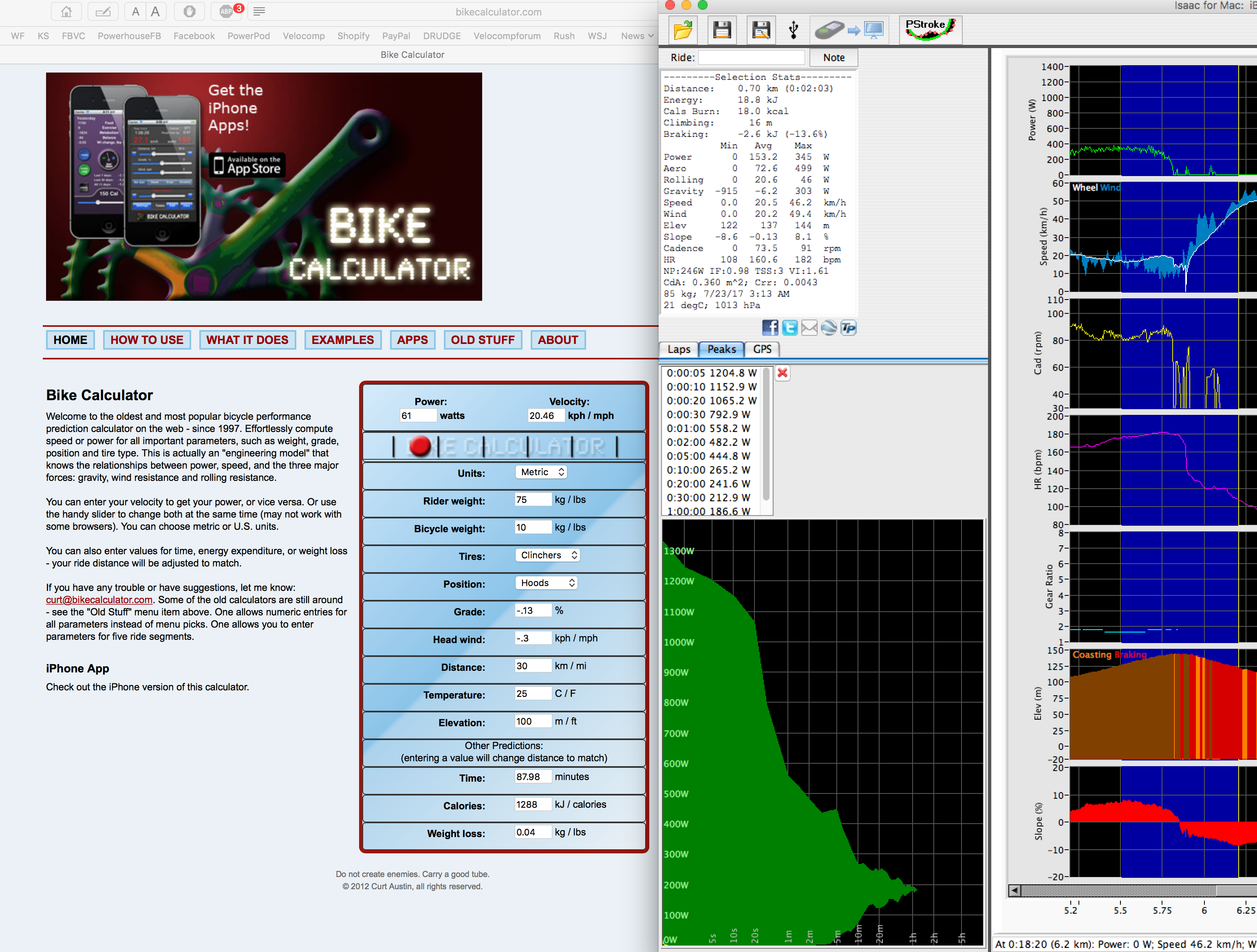This screenshot has height=952, width=1257.
Task: Click the Bicycle weight input field
Action: point(533,527)
